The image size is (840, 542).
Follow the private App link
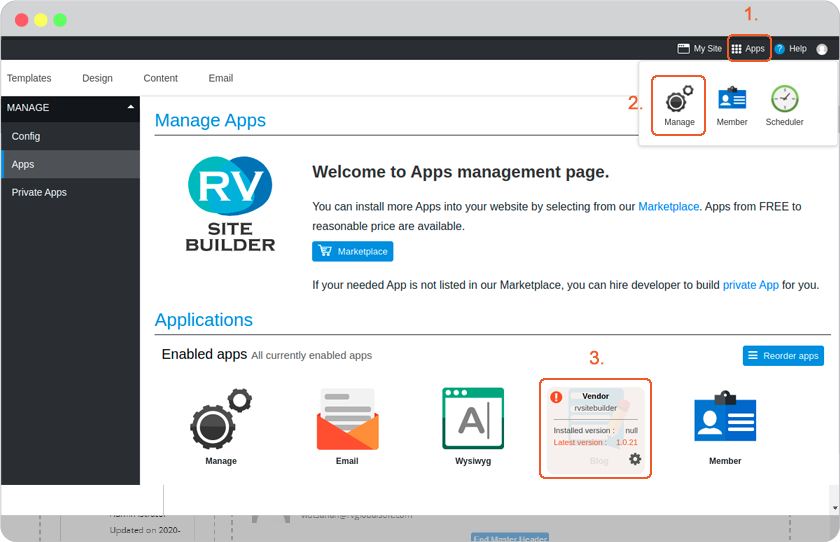tap(751, 285)
